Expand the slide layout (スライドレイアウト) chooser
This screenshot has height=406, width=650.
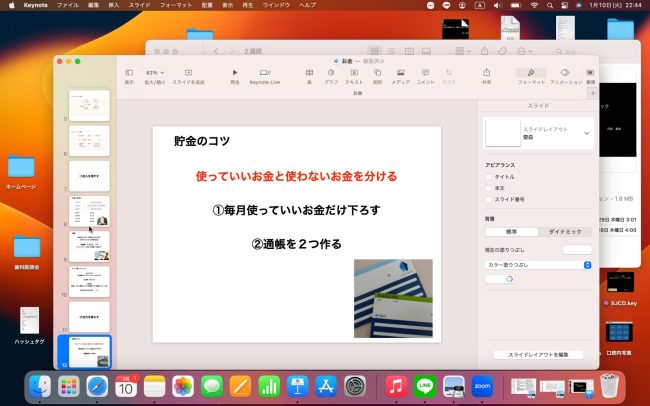point(586,133)
